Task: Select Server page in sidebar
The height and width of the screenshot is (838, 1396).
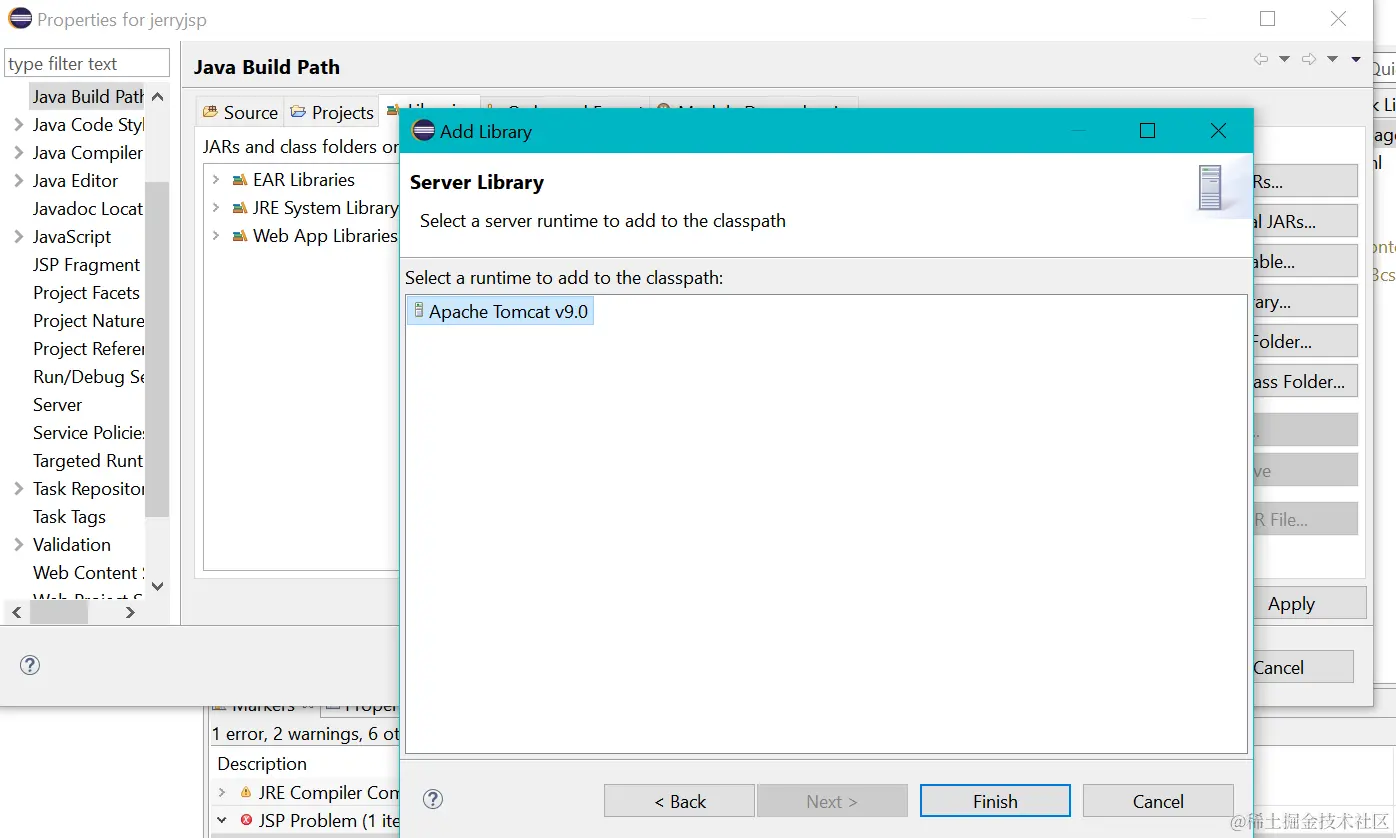Action: [x=58, y=405]
